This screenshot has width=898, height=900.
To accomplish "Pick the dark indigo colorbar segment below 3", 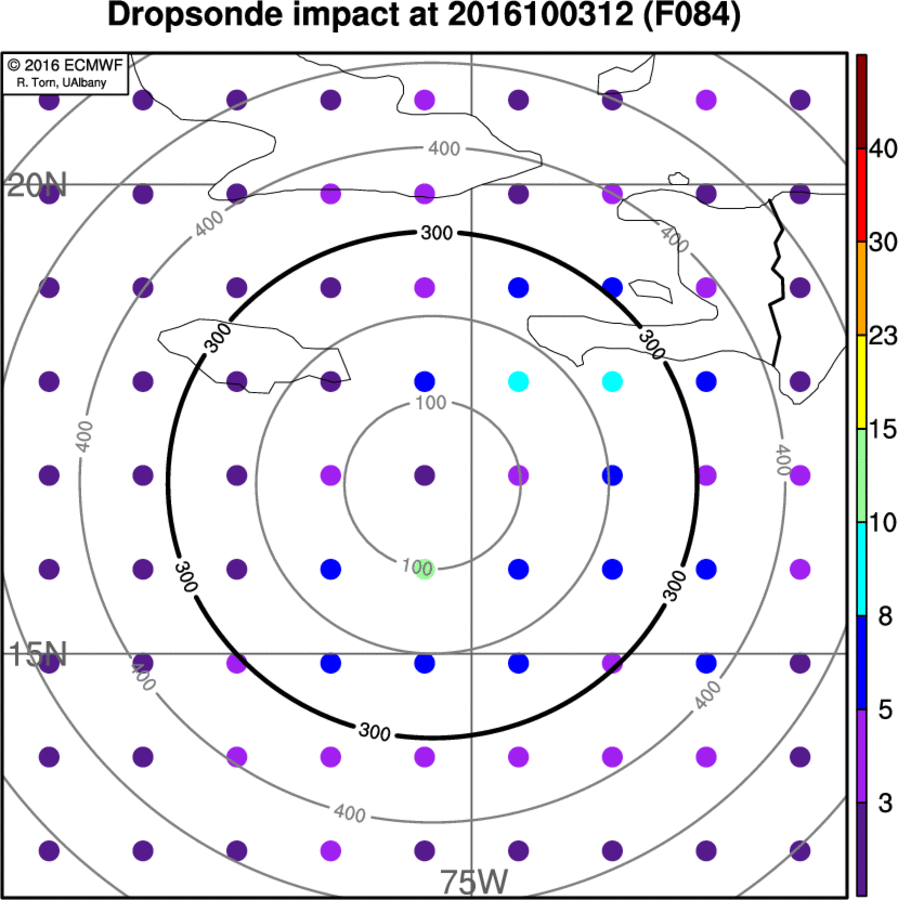I will coord(861,849).
